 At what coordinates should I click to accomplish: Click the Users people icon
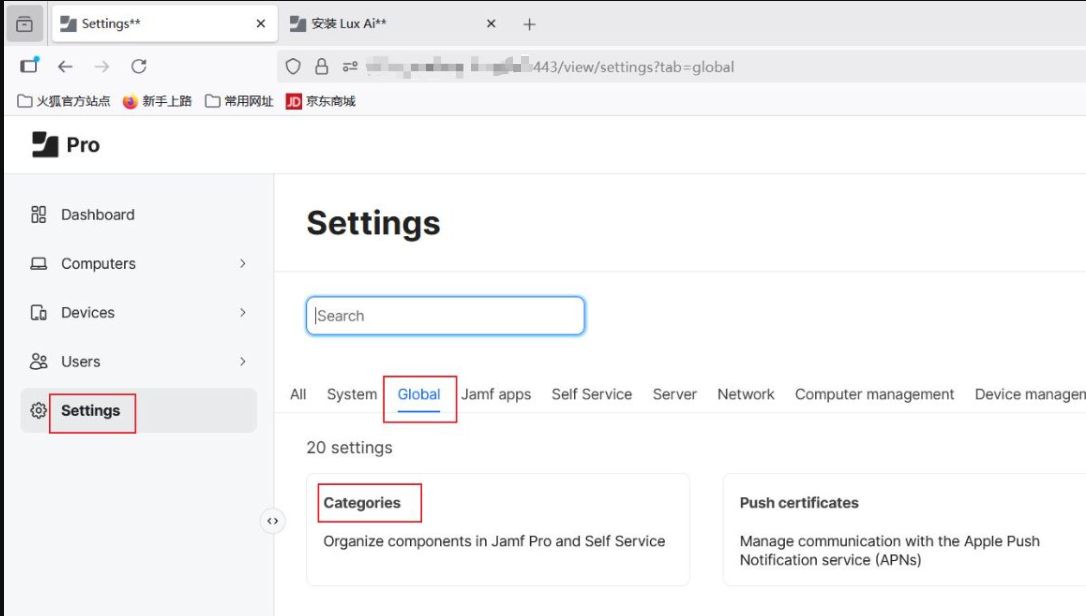39,362
